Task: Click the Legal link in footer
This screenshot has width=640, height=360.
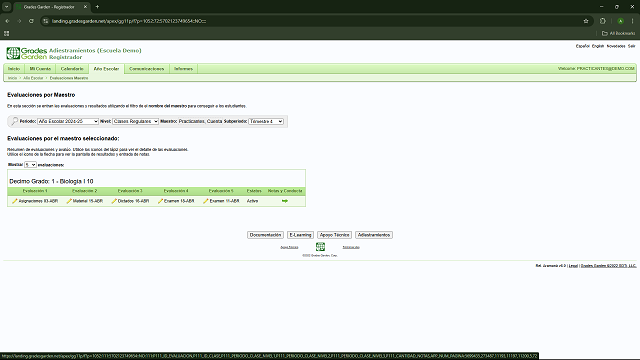Action: 573,266
